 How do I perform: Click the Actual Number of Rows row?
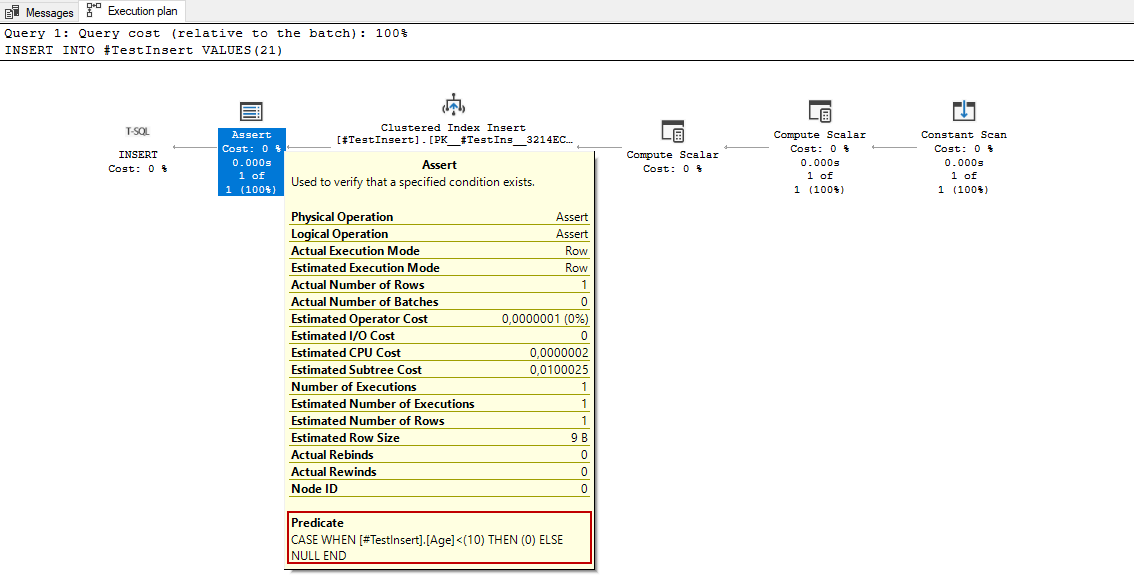click(440, 285)
